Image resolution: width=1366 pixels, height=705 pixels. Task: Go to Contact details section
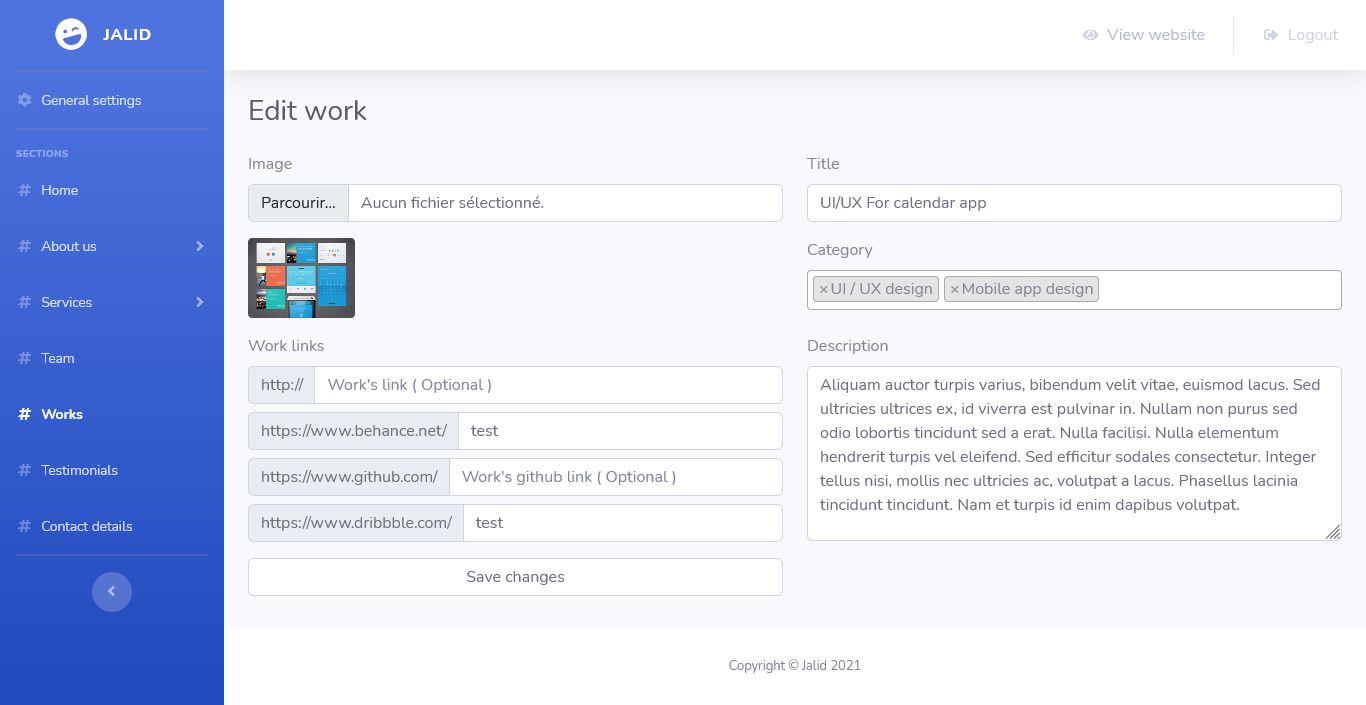point(86,526)
